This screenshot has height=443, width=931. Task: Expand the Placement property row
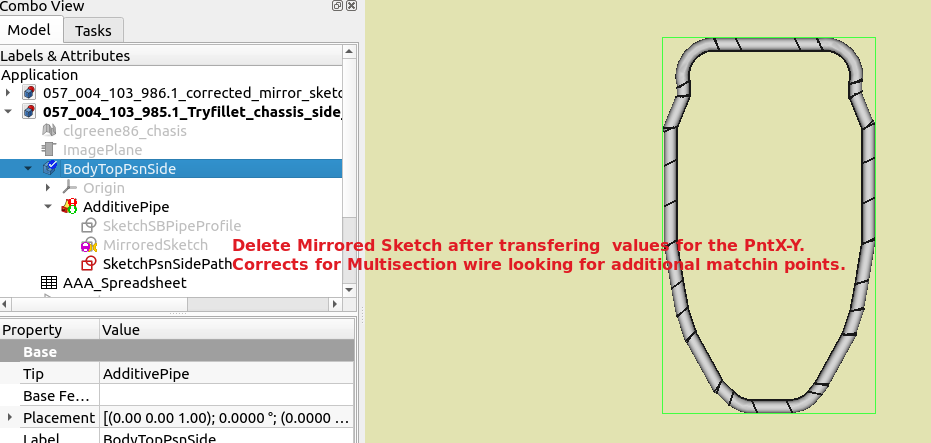pos(10,417)
